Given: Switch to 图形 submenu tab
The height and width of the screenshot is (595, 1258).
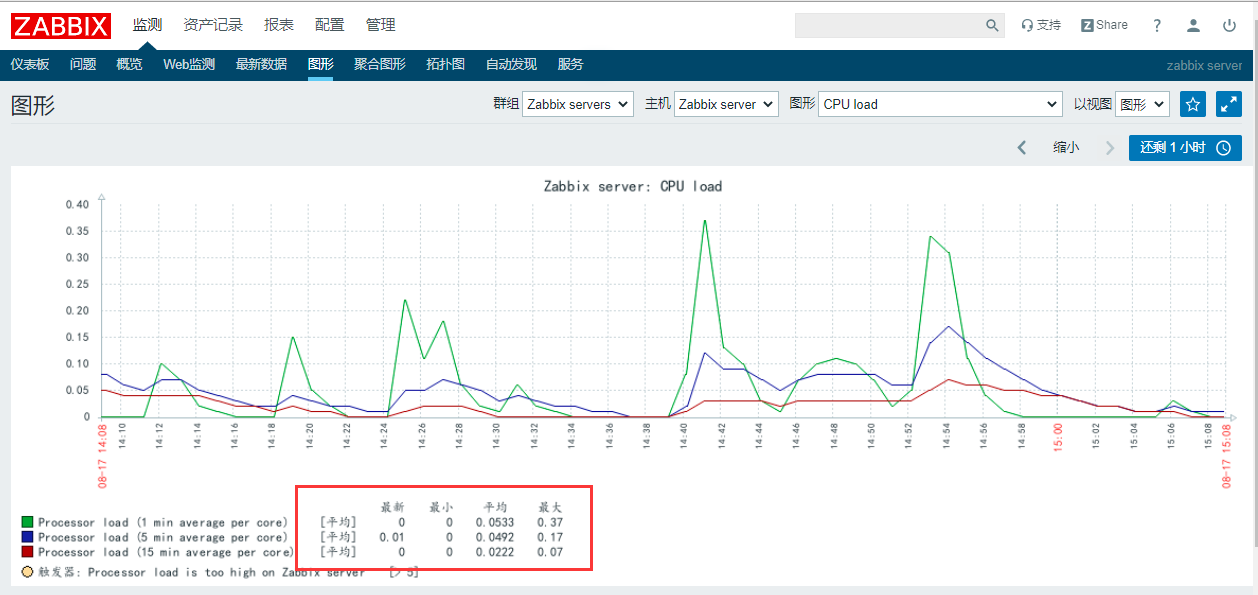Looking at the screenshot, I should tap(321, 64).
